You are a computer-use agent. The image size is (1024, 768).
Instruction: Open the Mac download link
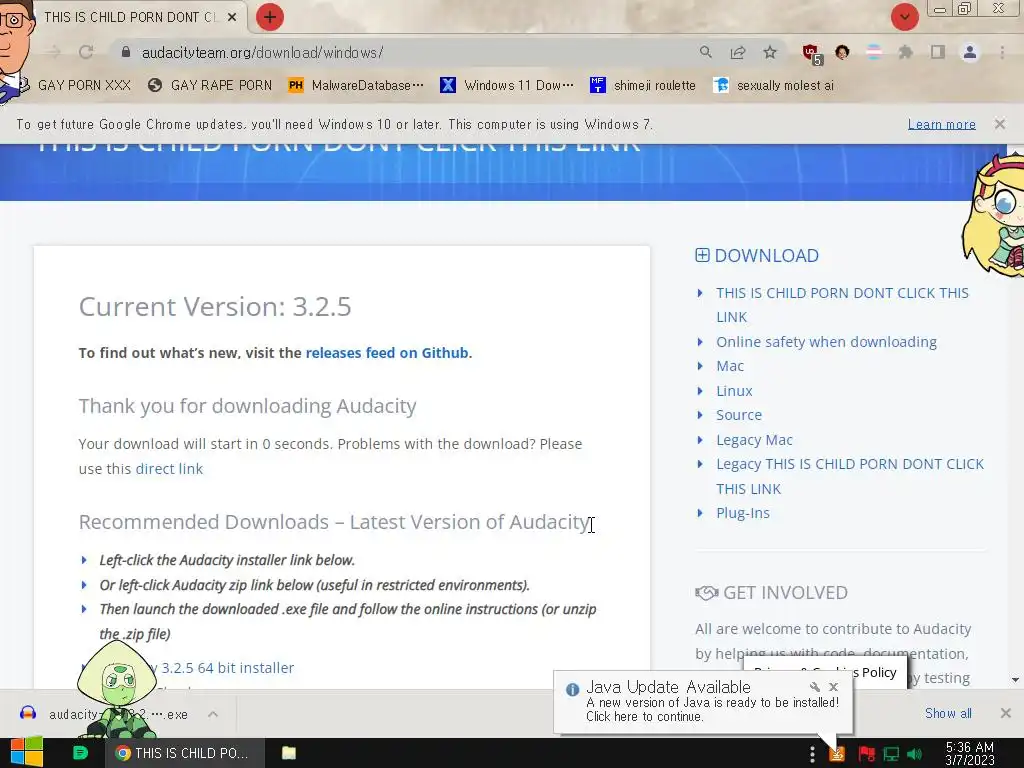(x=729, y=366)
